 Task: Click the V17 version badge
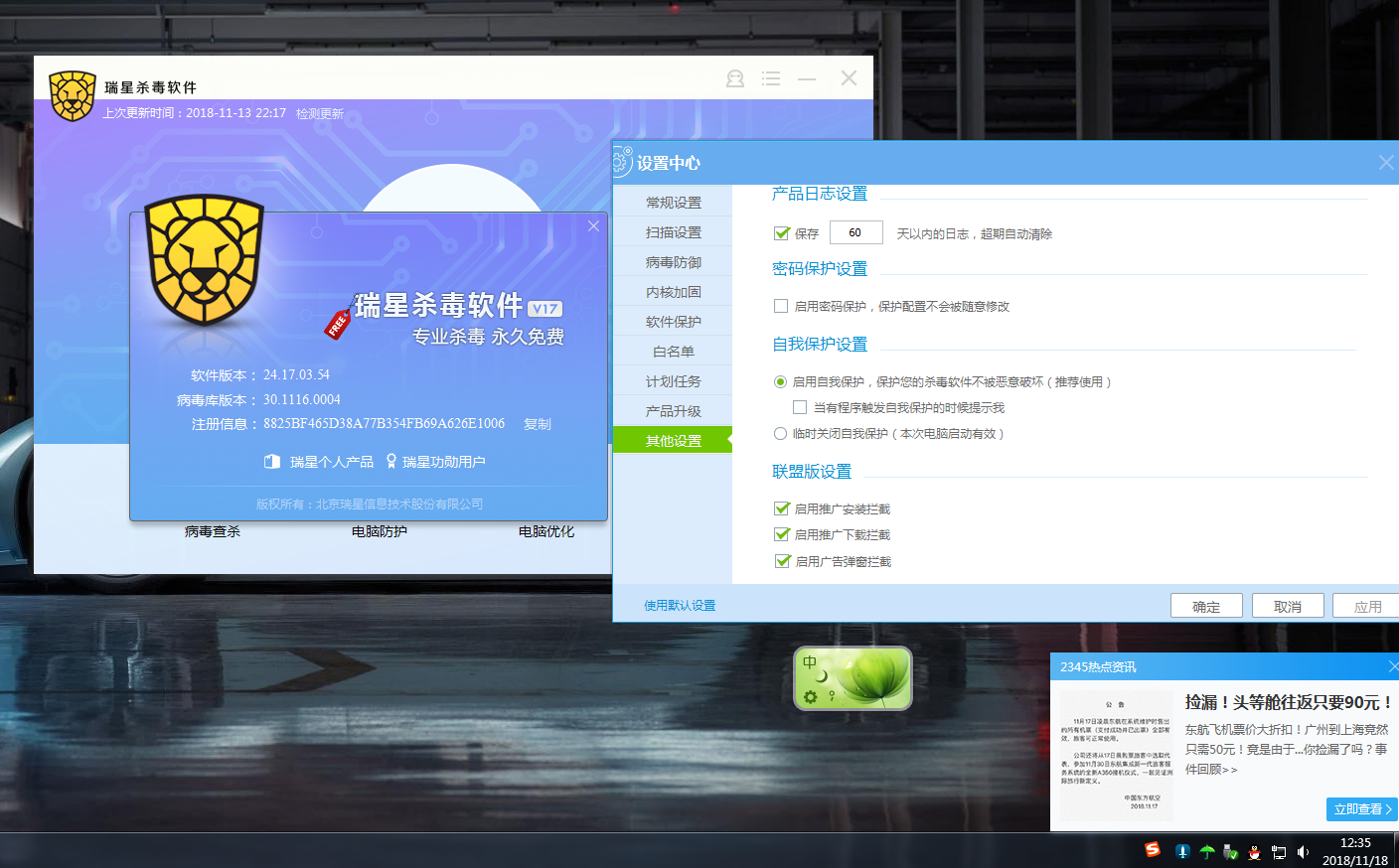(x=544, y=309)
